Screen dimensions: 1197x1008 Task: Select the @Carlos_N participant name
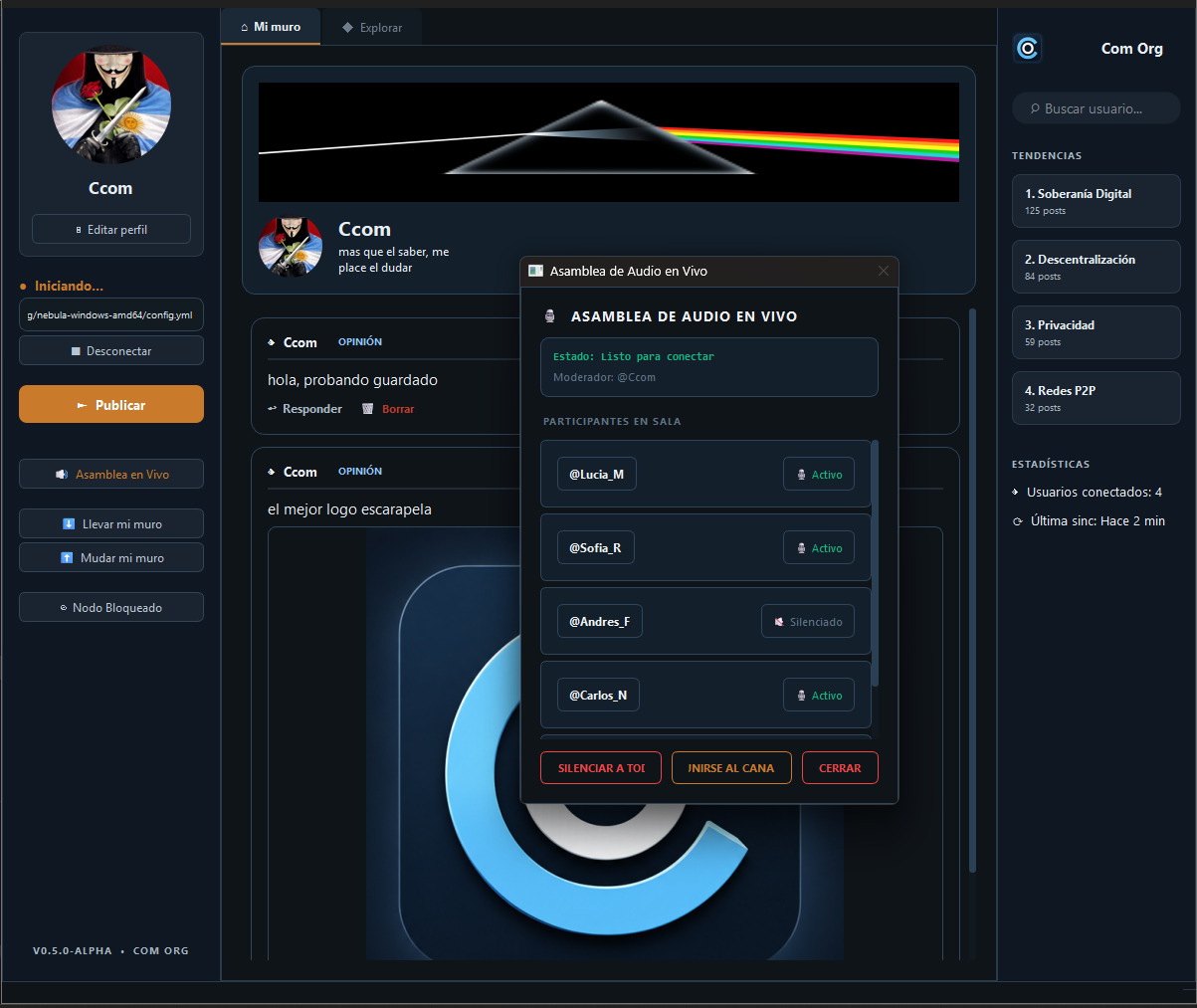pos(598,696)
